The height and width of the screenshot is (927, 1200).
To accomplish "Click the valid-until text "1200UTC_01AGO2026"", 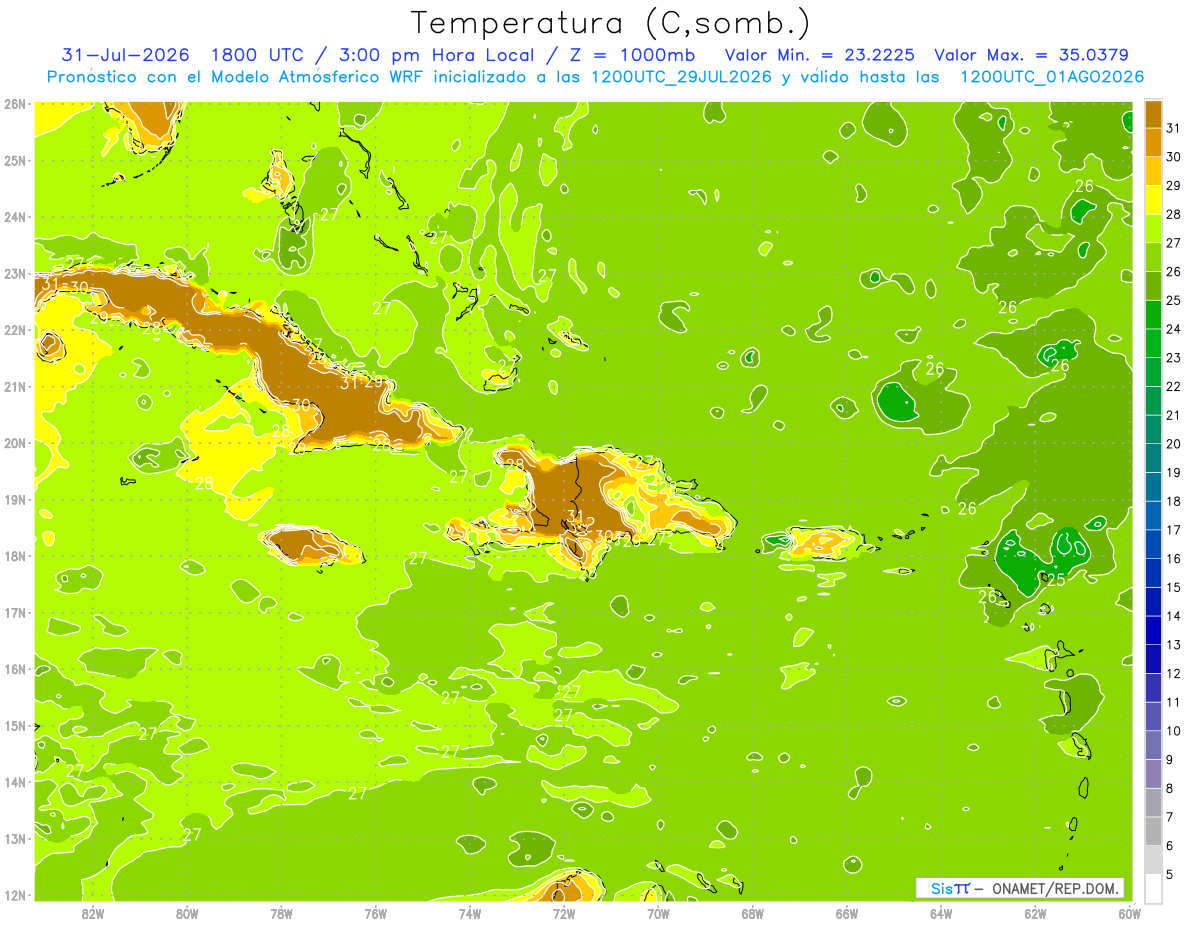I will click(x=1052, y=77).
